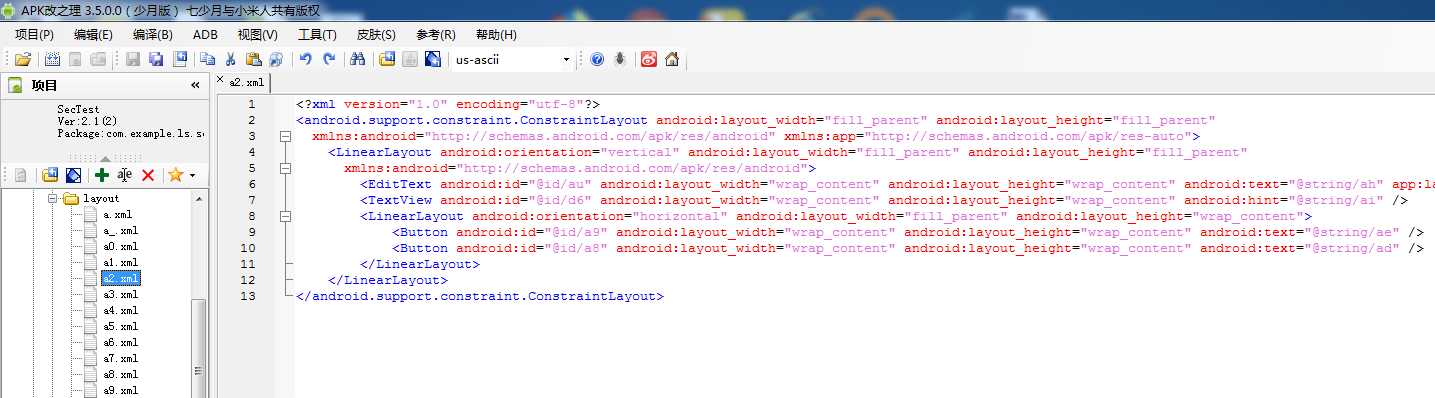Click the blue icon just left of us-ascii
The image size is (1435, 398).
click(433, 59)
